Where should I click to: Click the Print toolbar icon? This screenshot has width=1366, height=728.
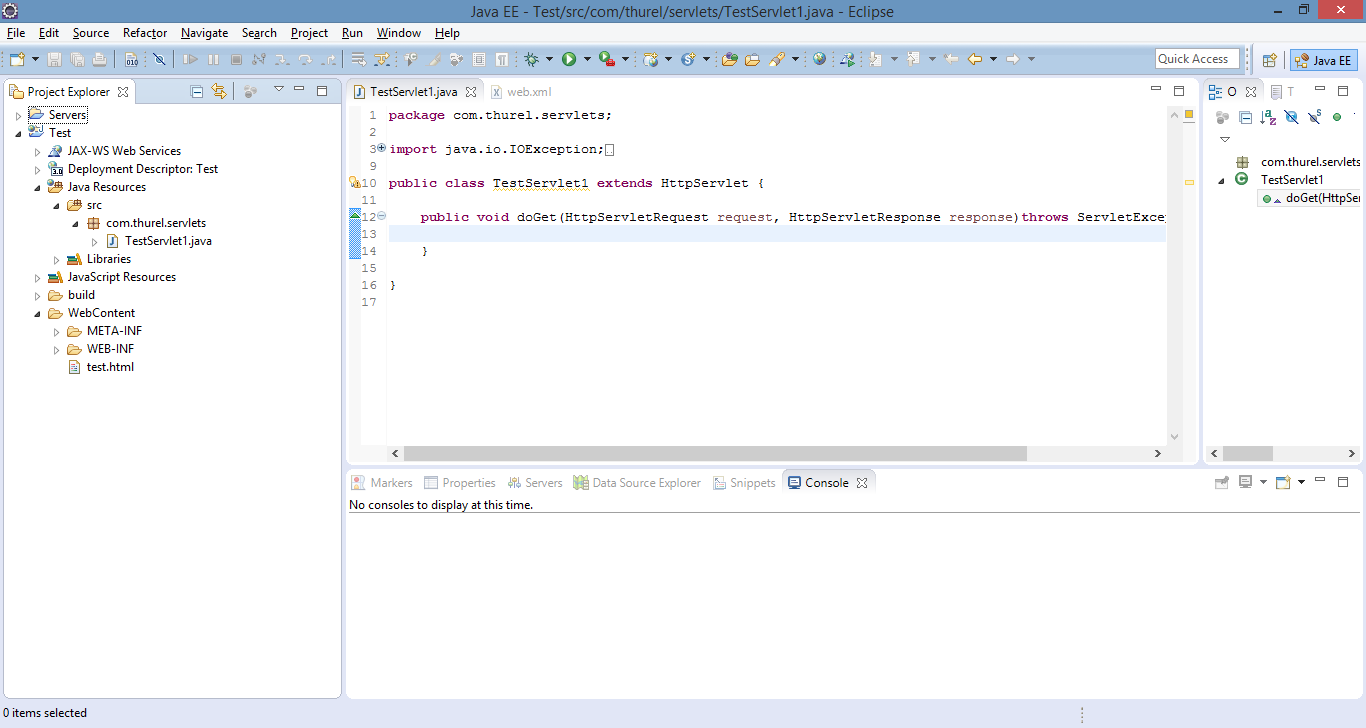coord(99,60)
